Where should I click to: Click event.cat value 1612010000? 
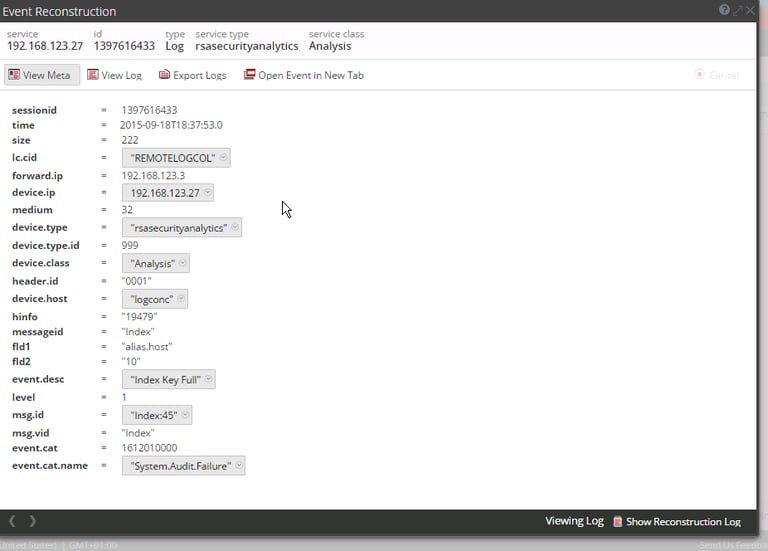(149, 448)
